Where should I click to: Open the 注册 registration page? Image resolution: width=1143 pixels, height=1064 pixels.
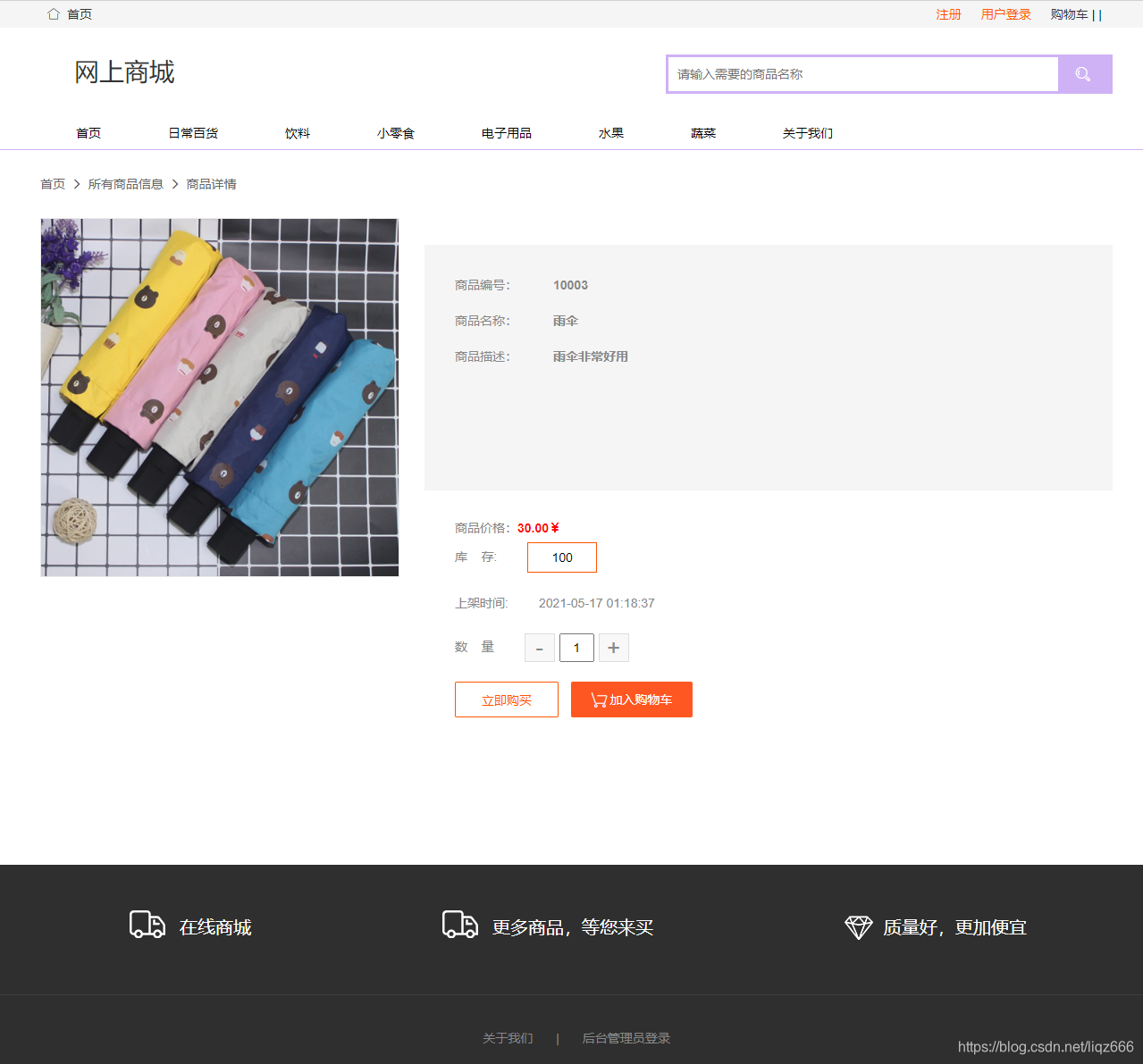947,13
